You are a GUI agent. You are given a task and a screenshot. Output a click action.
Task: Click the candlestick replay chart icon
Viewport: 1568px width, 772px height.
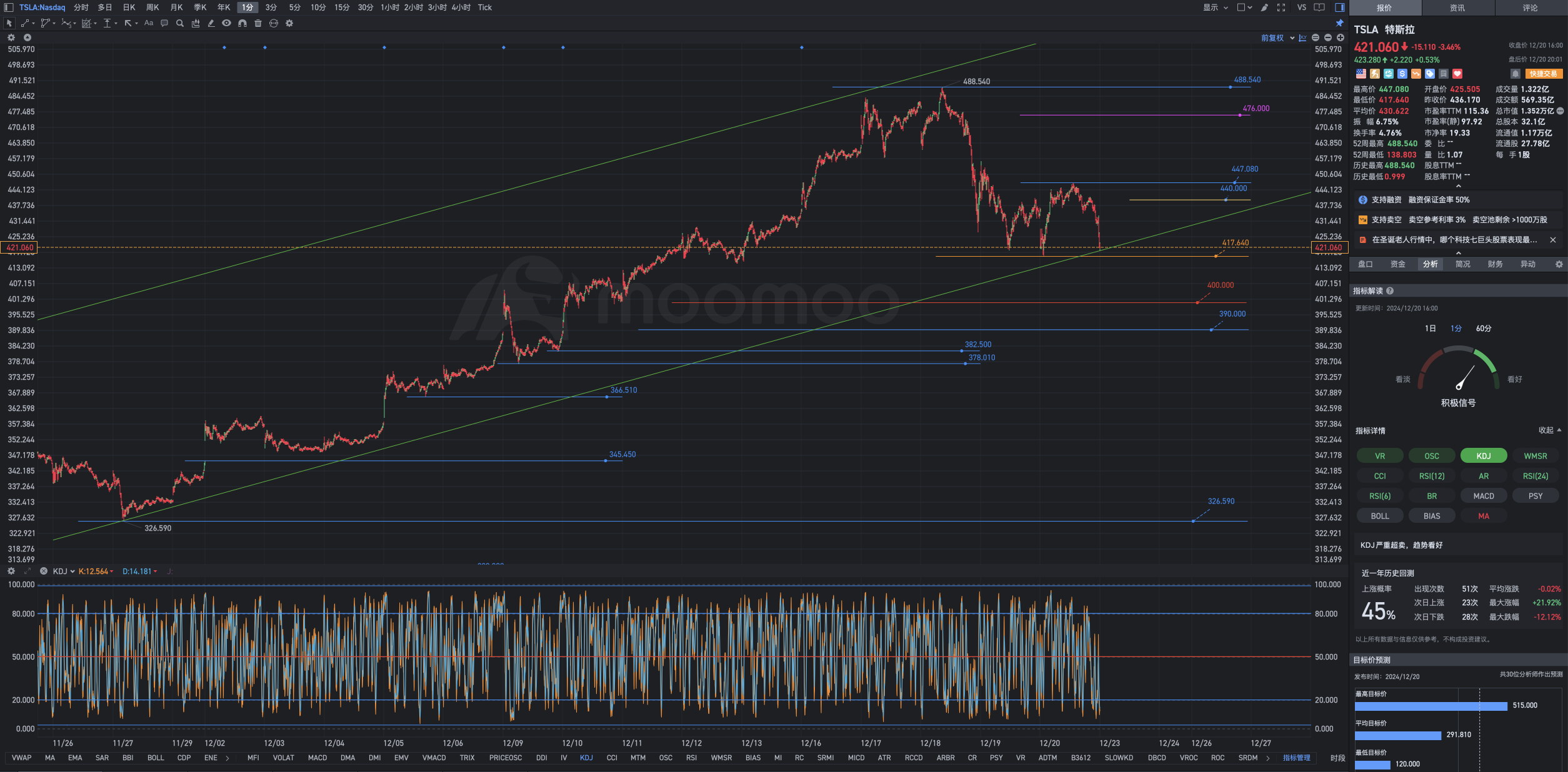click(x=196, y=23)
